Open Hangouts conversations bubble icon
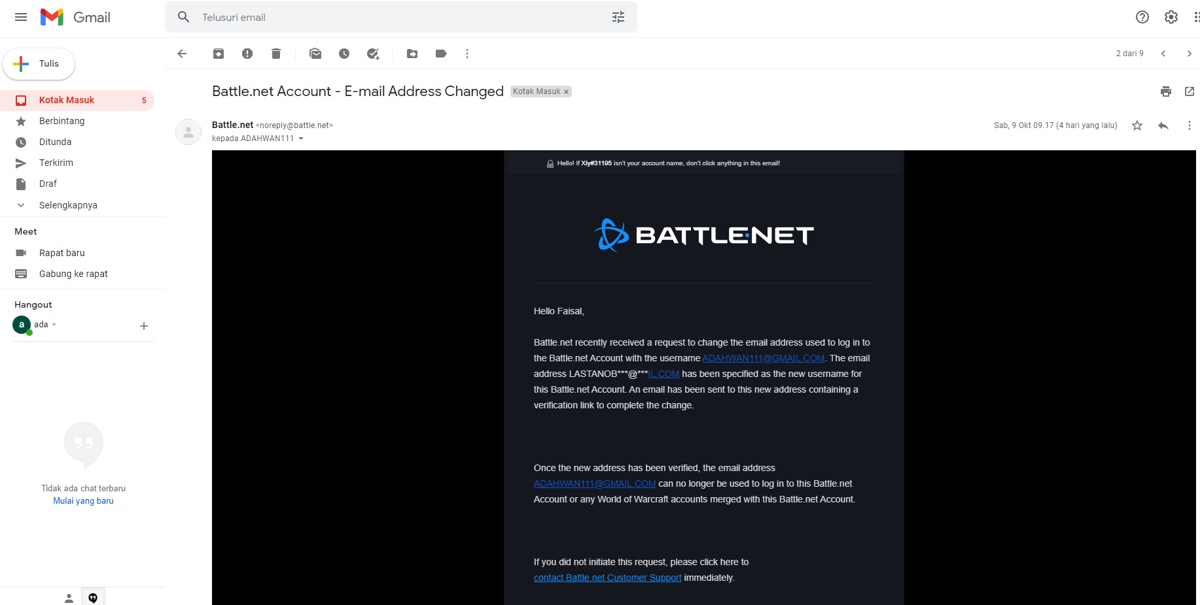The image size is (1200, 605). click(x=93, y=598)
